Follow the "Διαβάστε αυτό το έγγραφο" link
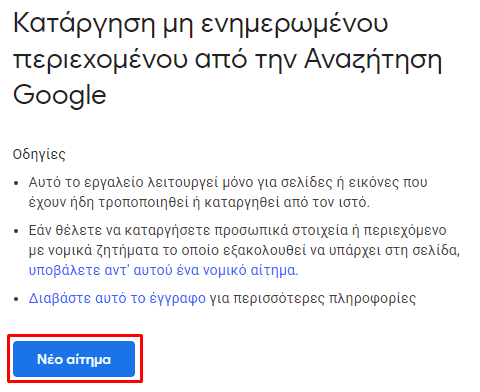 pyautogui.click(x=117, y=298)
